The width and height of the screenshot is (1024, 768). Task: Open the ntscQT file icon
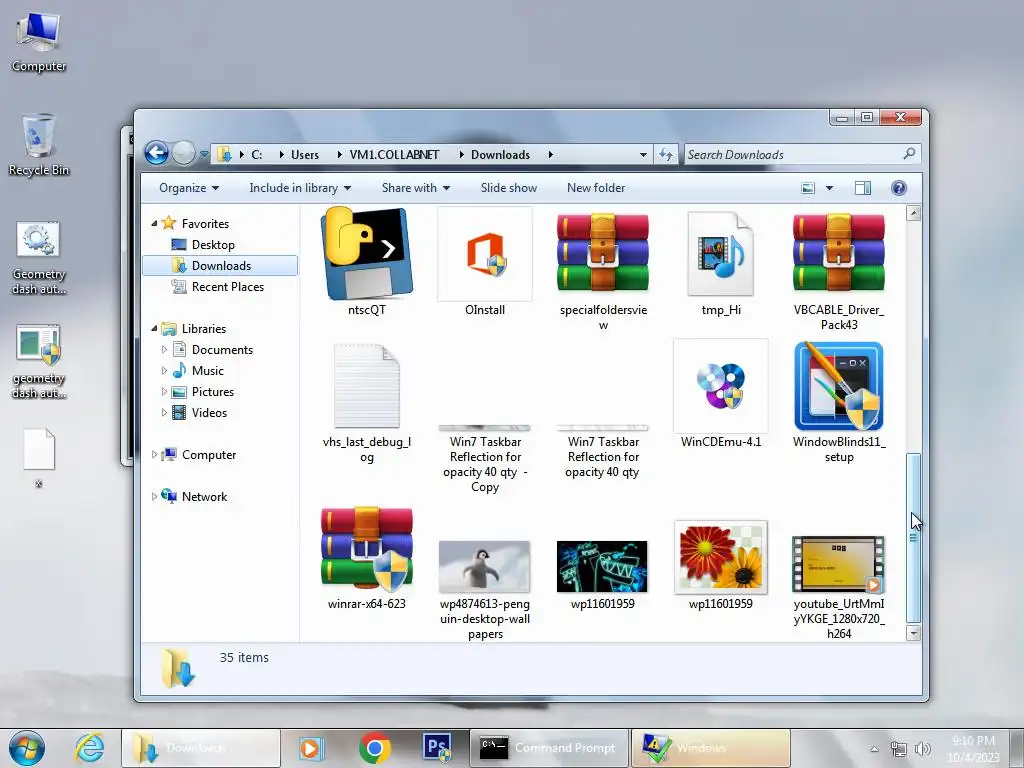coord(366,253)
